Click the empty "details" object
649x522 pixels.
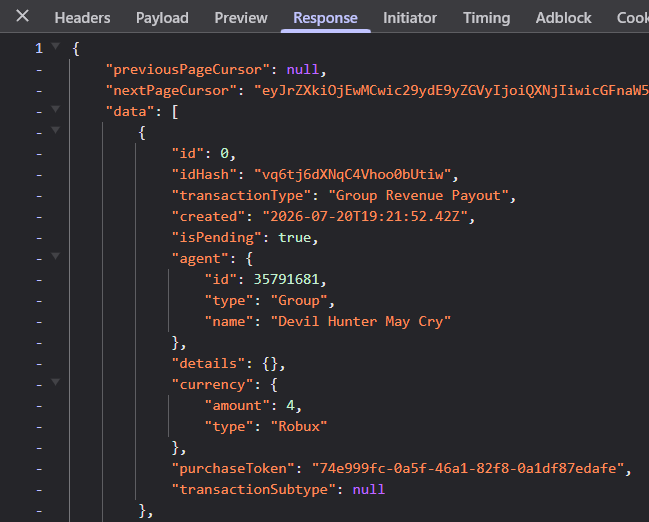[270, 363]
